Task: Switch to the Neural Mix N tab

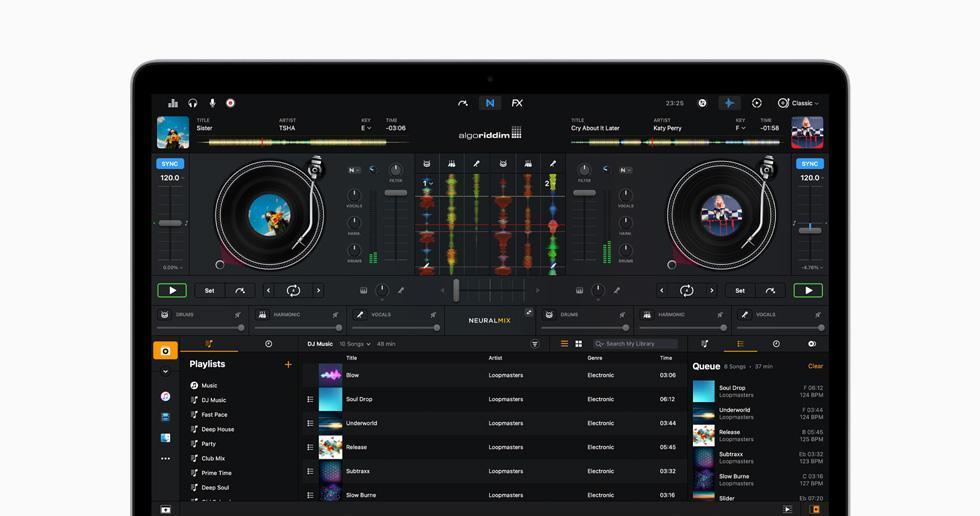Action: 490,103
